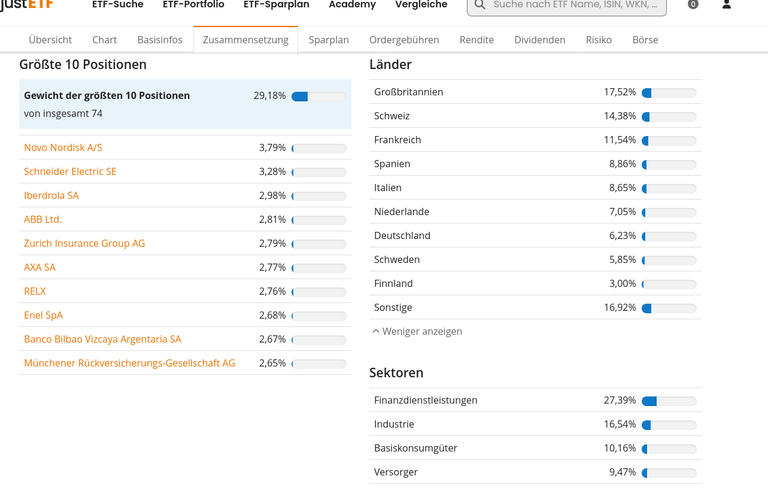Switch to the Chart tab
This screenshot has height=490, width=768.
pyautogui.click(x=104, y=40)
